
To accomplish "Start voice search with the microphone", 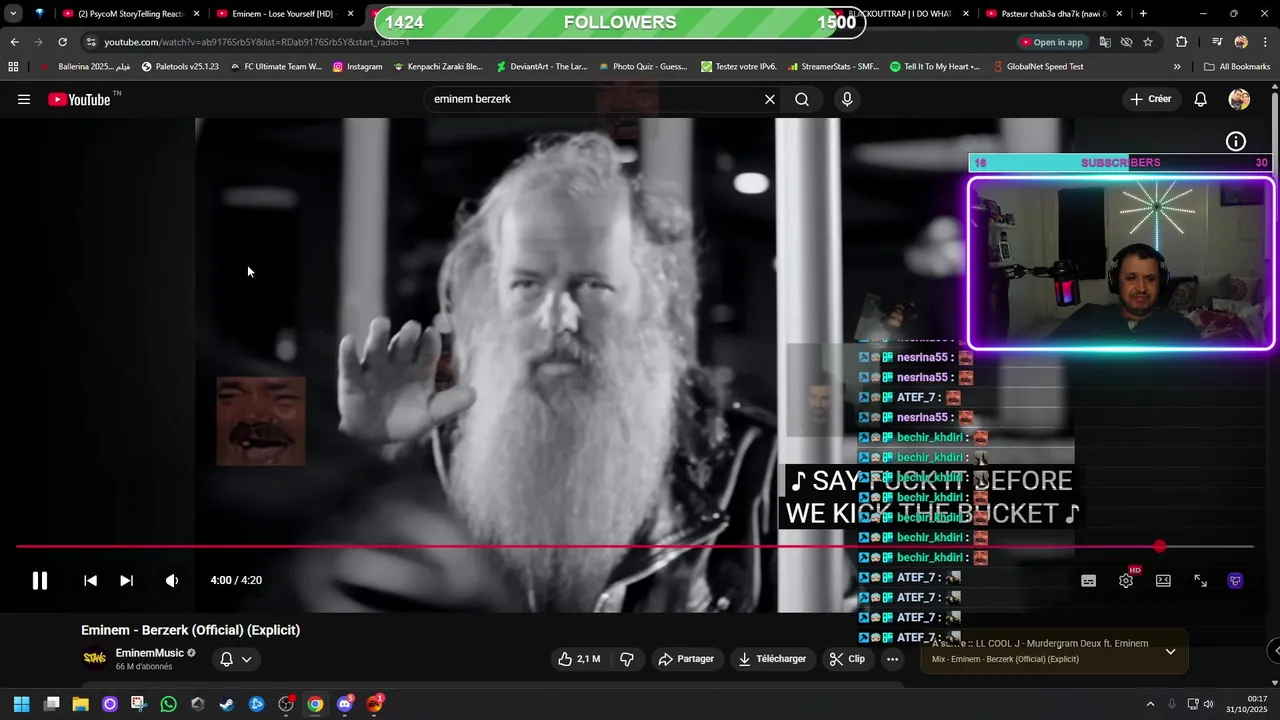I will 847,99.
